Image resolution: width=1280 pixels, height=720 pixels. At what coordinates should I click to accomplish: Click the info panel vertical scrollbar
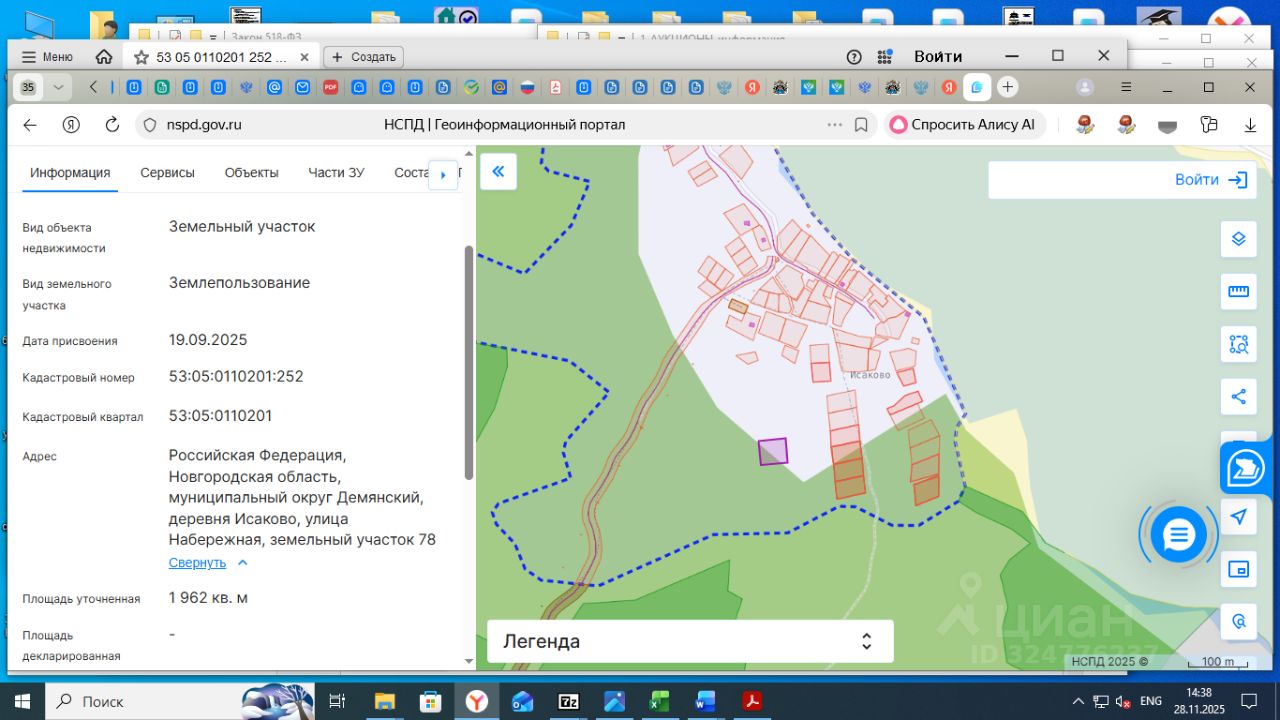tap(469, 360)
